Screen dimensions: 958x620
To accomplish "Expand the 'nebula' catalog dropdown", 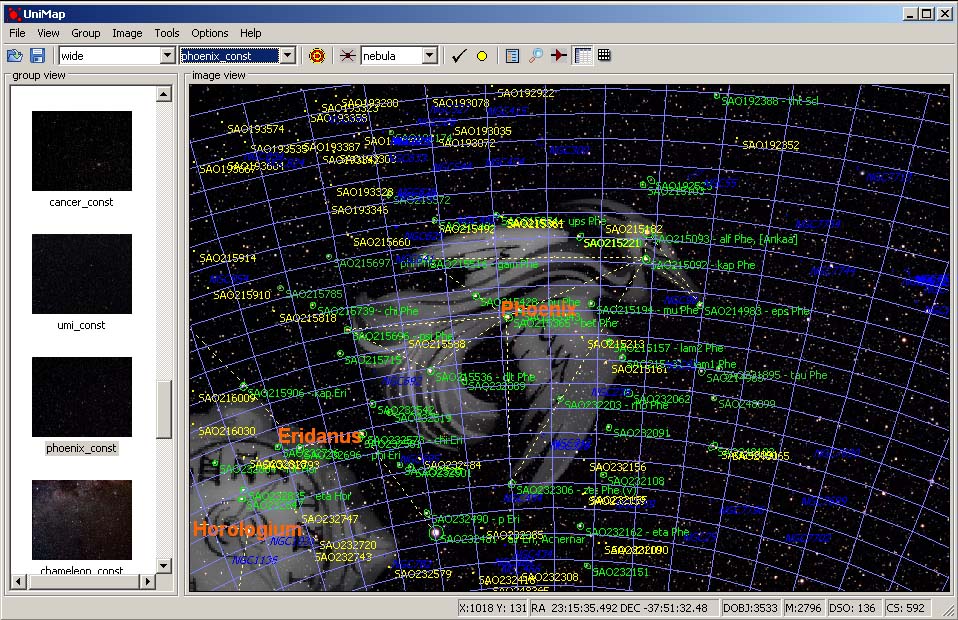I will coord(430,56).
